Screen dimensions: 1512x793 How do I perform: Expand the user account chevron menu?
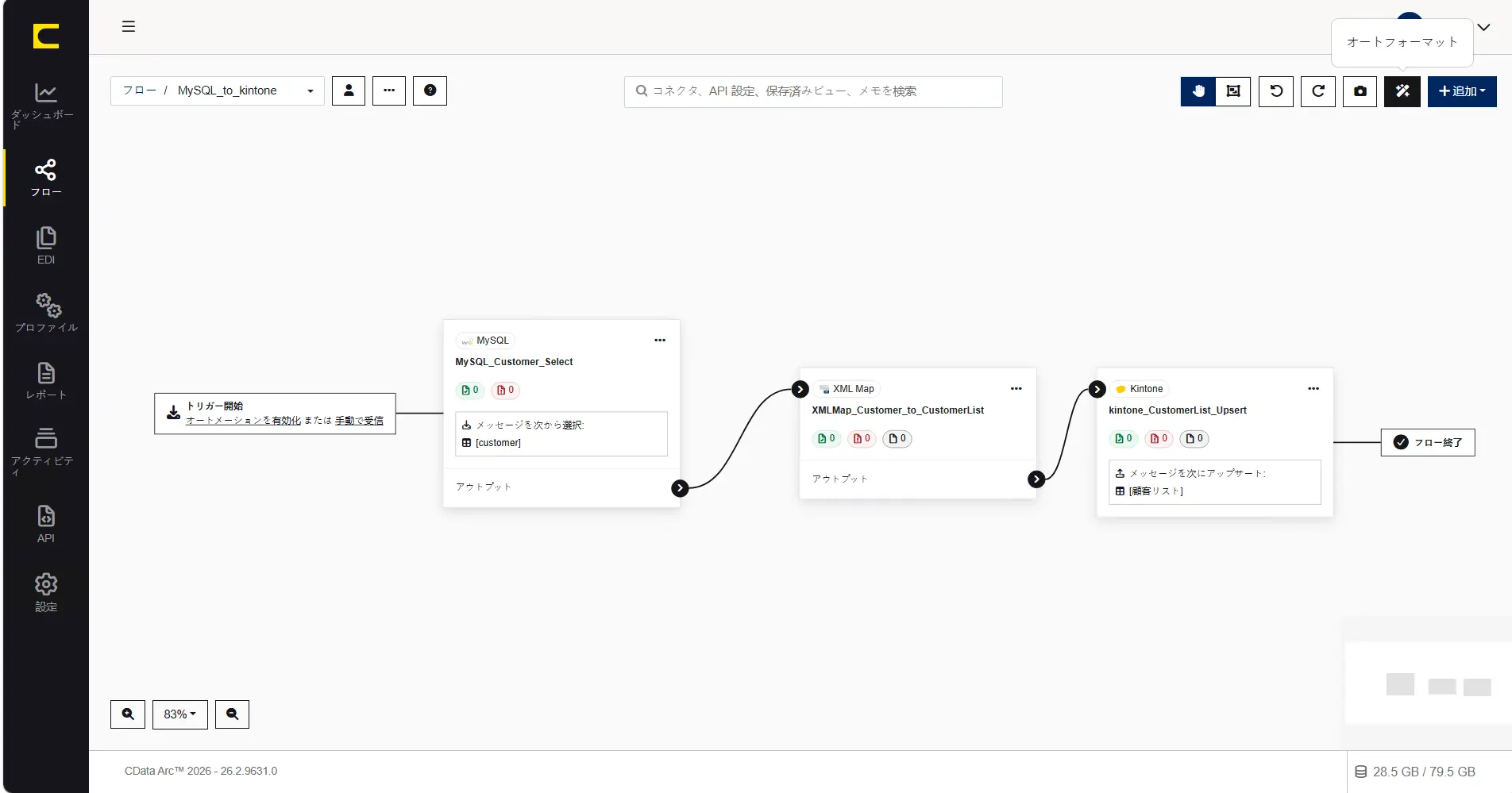pyautogui.click(x=1483, y=27)
